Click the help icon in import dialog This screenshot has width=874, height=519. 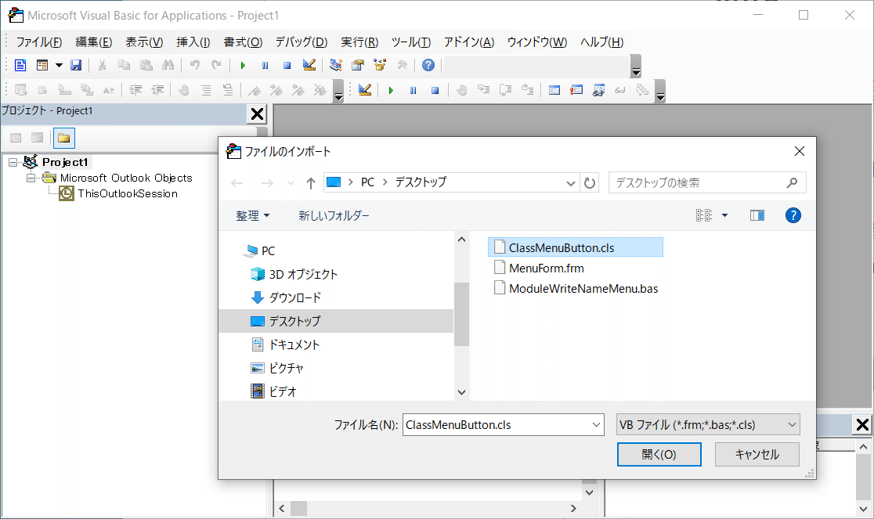793,215
